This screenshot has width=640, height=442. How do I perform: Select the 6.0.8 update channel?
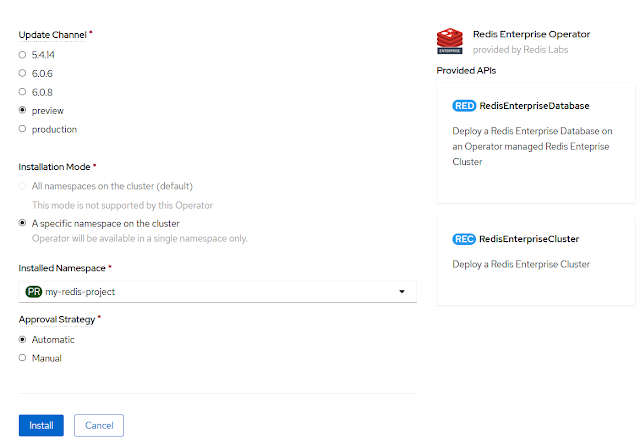click(22, 92)
